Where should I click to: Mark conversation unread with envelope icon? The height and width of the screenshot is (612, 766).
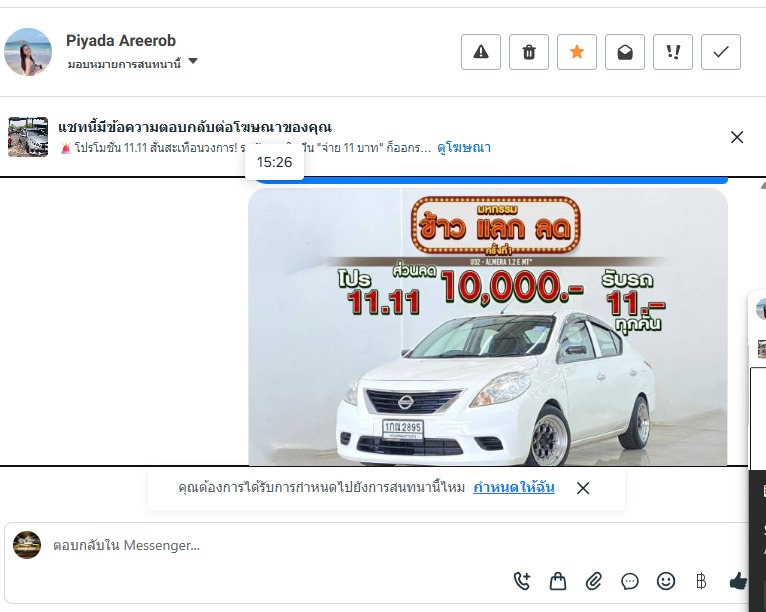point(624,52)
